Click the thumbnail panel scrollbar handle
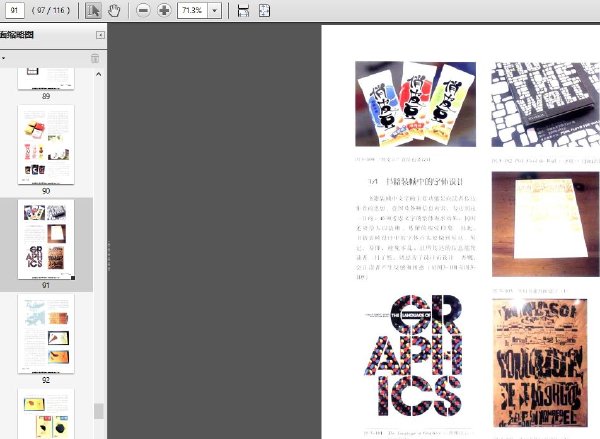Viewport: 600px width, 439px height. tap(99, 411)
